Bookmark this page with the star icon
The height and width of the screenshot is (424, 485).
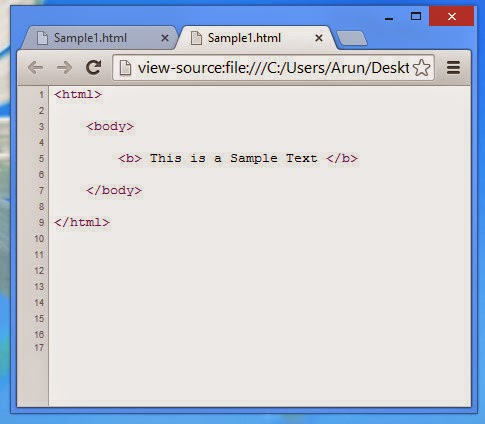tap(421, 68)
